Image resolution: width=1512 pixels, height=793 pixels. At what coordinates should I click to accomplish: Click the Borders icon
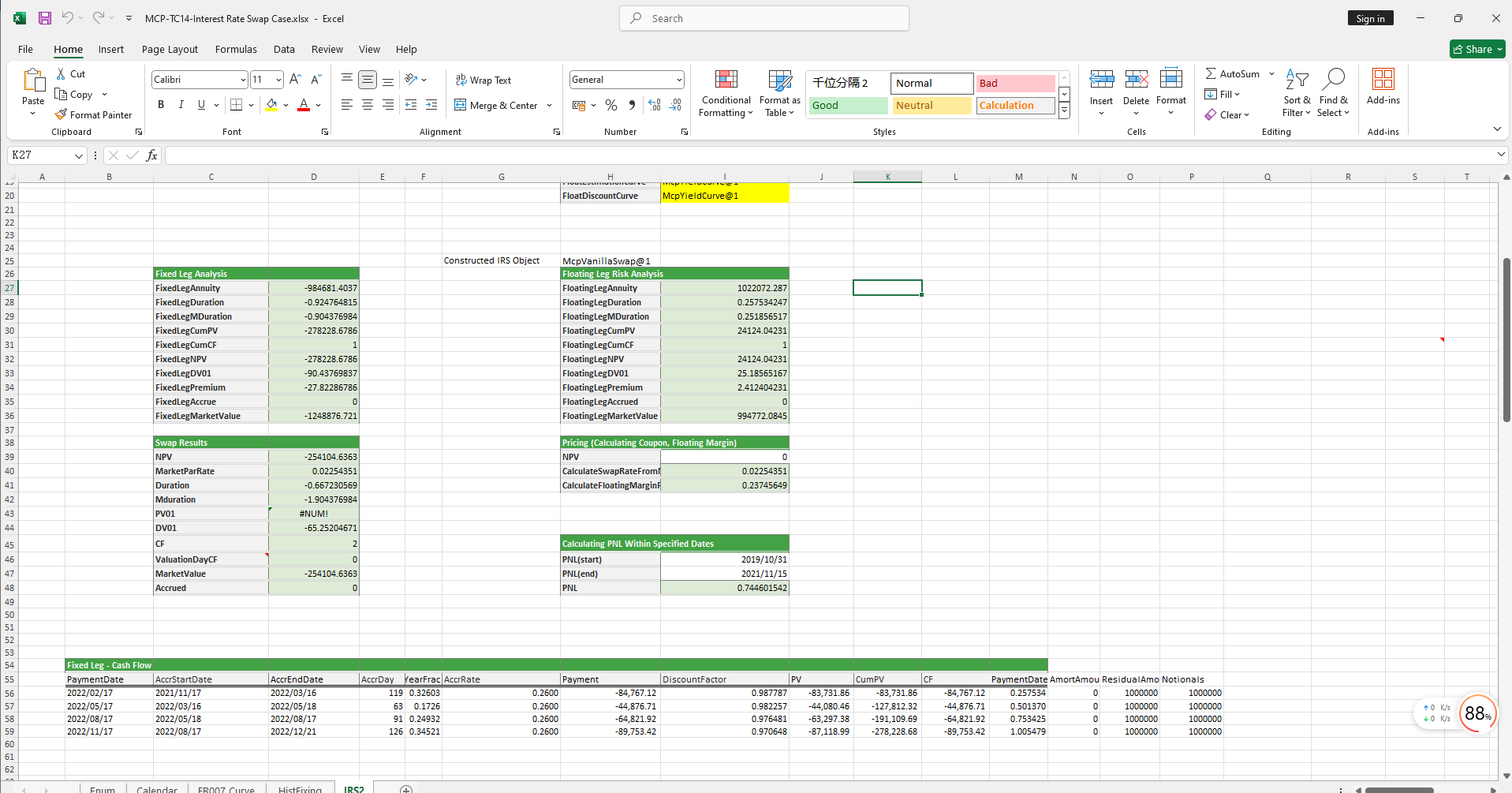point(236,104)
